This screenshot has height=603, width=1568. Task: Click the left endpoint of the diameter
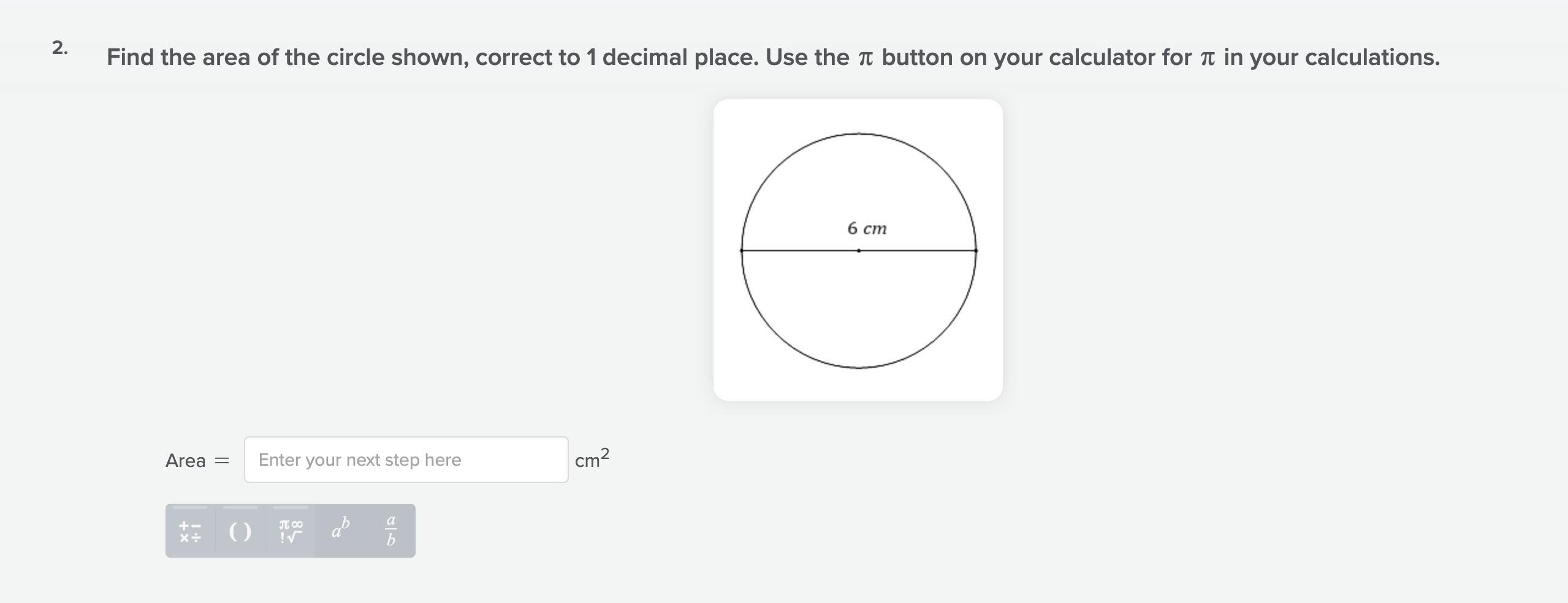(x=742, y=251)
